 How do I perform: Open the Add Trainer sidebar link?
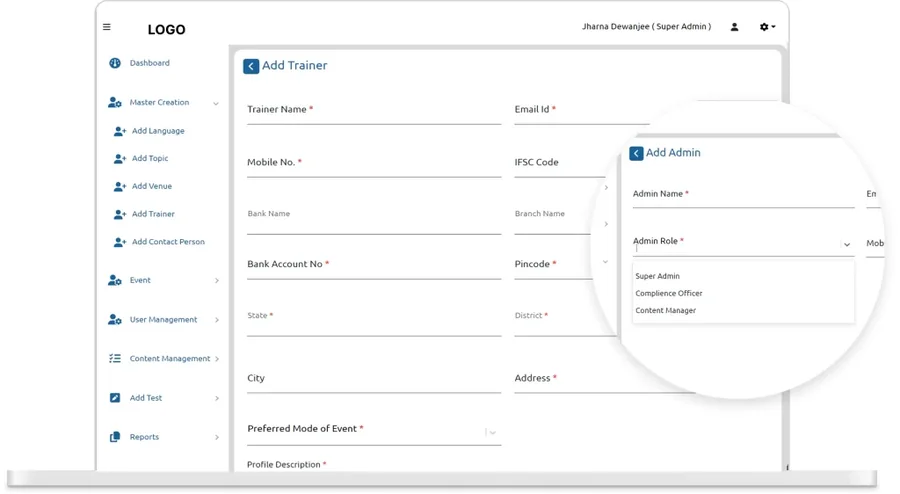153,214
